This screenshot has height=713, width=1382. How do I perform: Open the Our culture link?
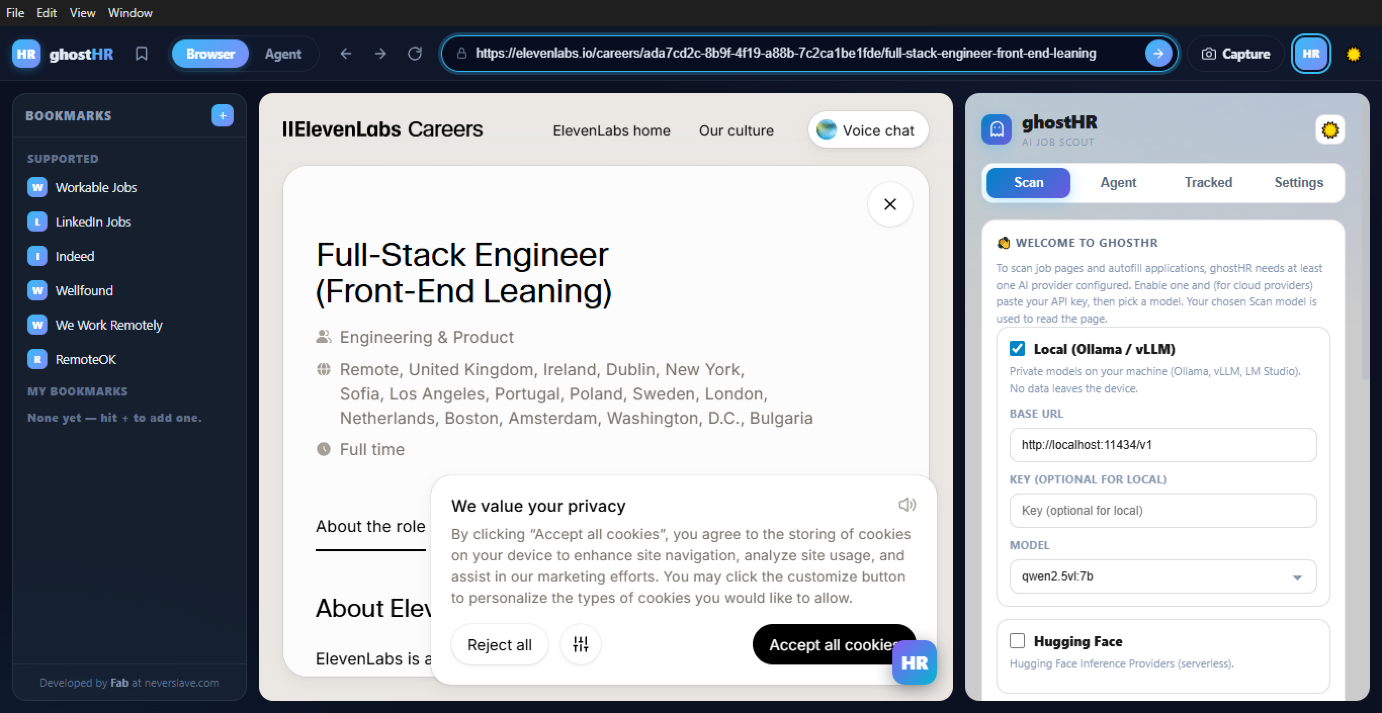[736, 130]
